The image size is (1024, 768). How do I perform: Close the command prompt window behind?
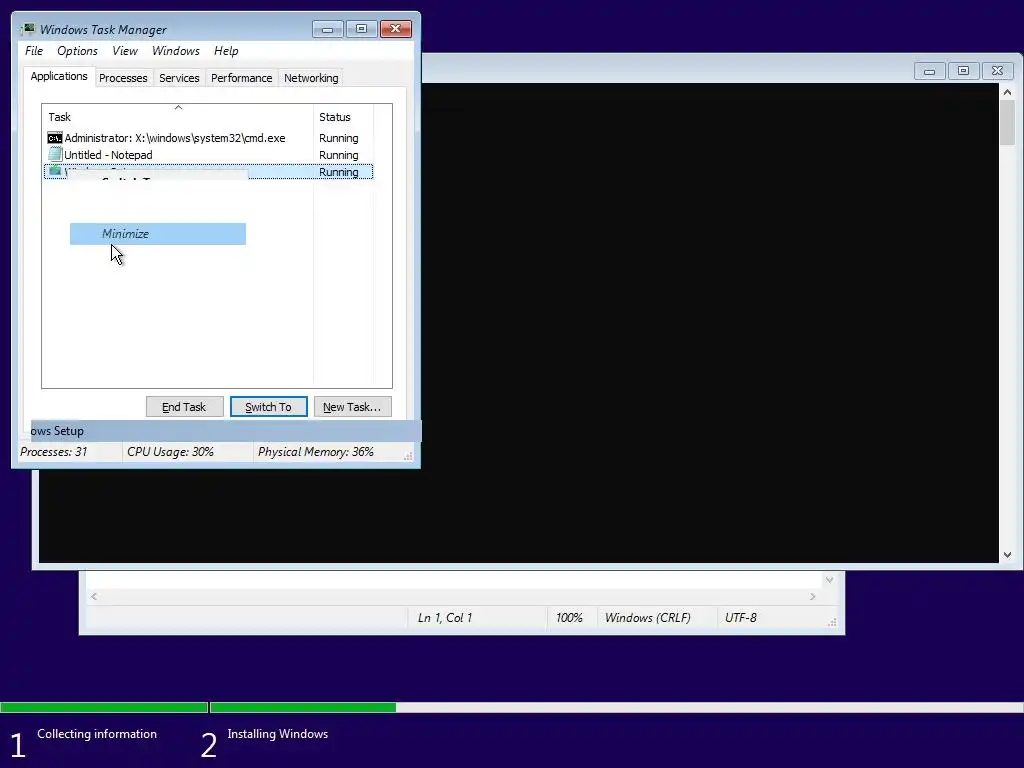997,71
